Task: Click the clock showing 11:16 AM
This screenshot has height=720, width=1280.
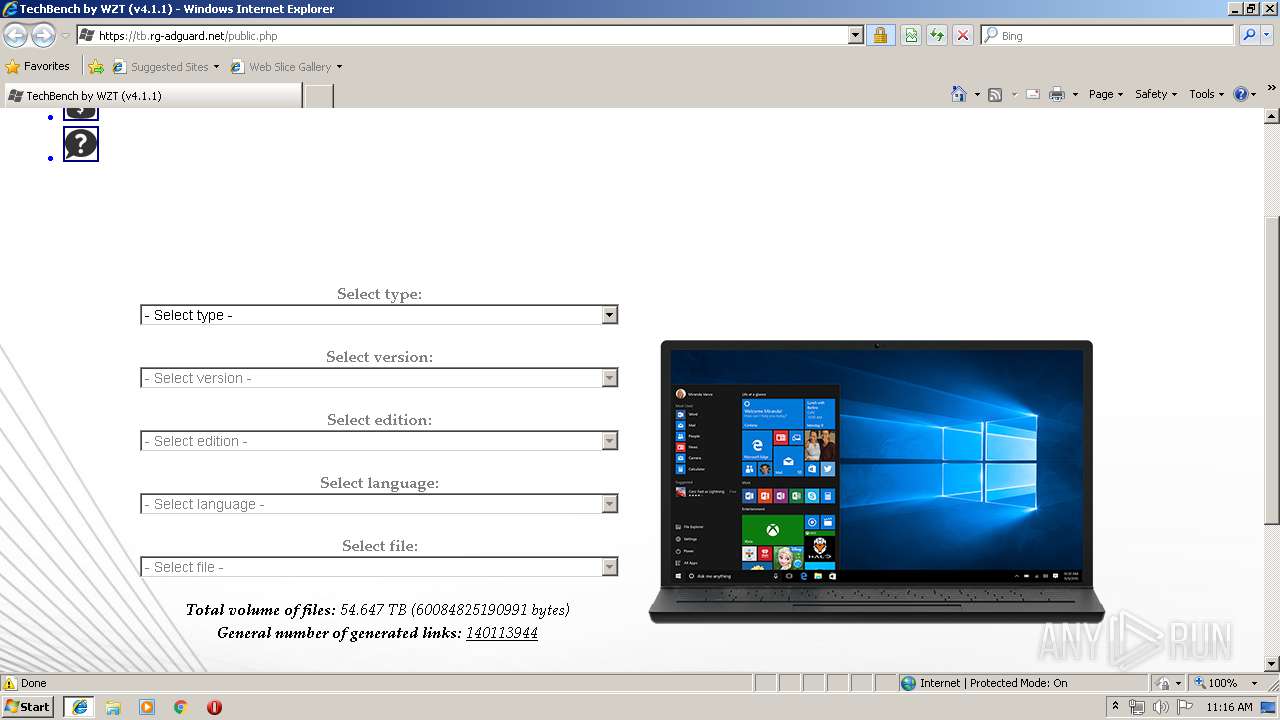Action: pyautogui.click(x=1229, y=707)
